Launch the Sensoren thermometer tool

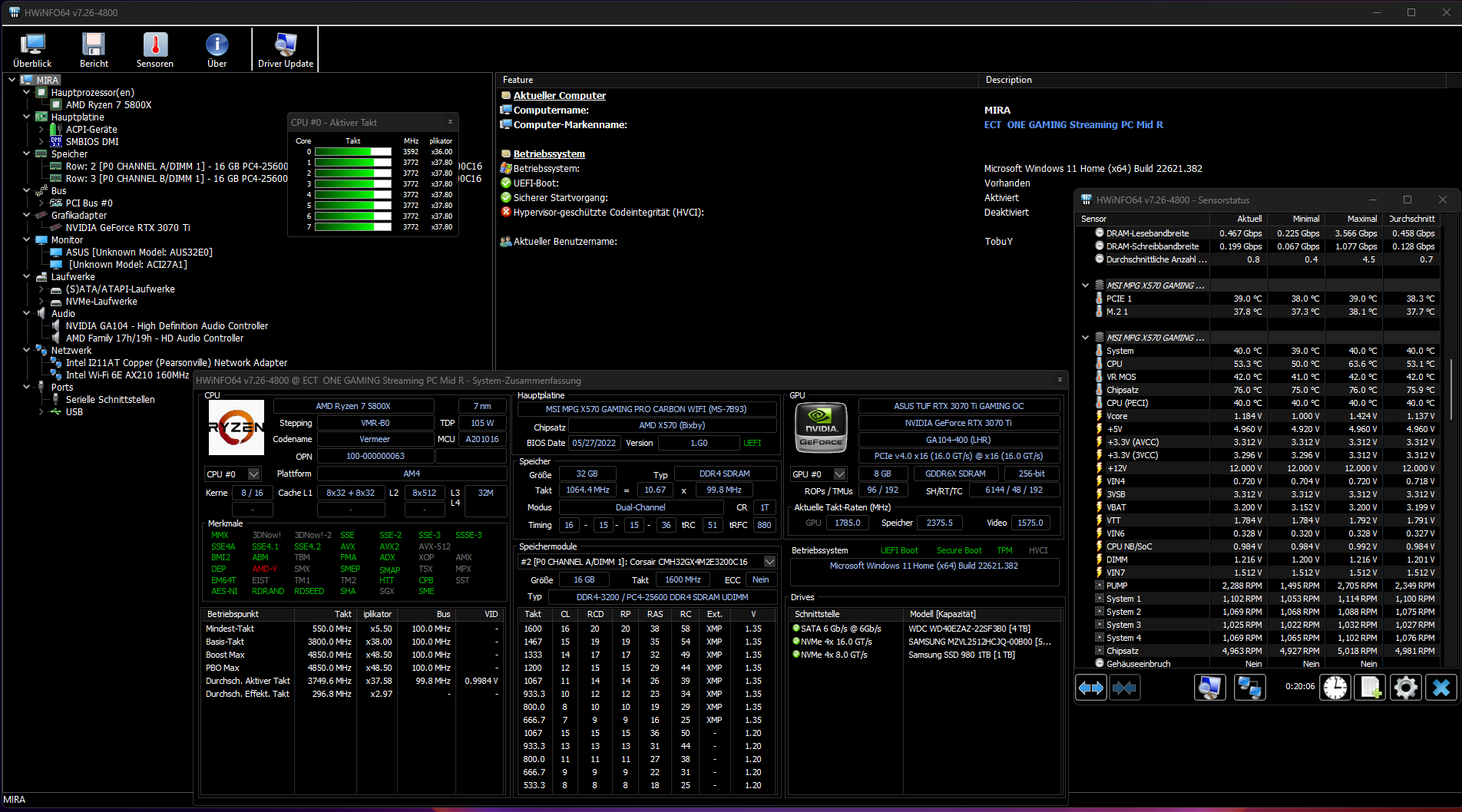(x=155, y=51)
